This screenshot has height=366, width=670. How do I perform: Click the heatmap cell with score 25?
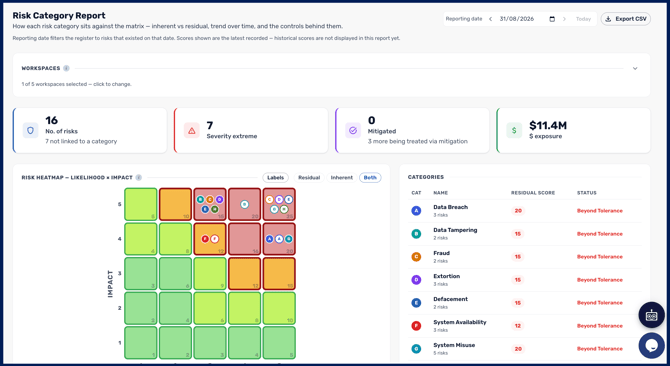279,205
